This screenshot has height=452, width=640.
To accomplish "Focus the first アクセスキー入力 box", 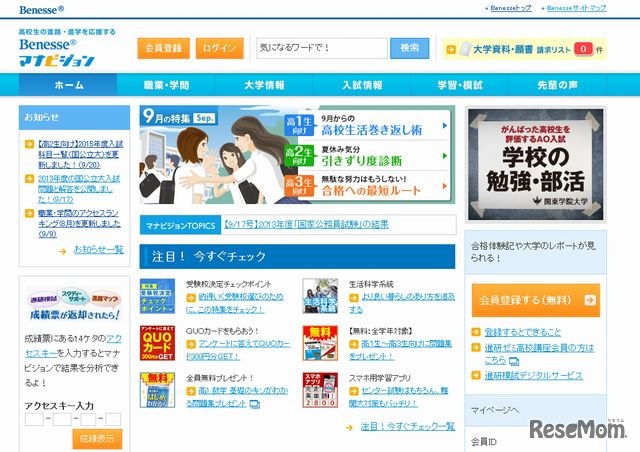I will [34, 419].
